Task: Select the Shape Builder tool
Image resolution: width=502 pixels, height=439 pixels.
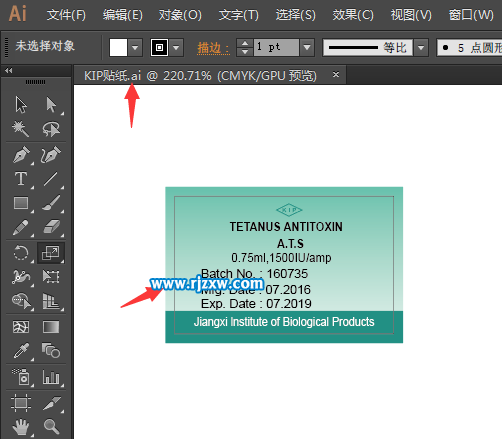Action: [x=21, y=301]
